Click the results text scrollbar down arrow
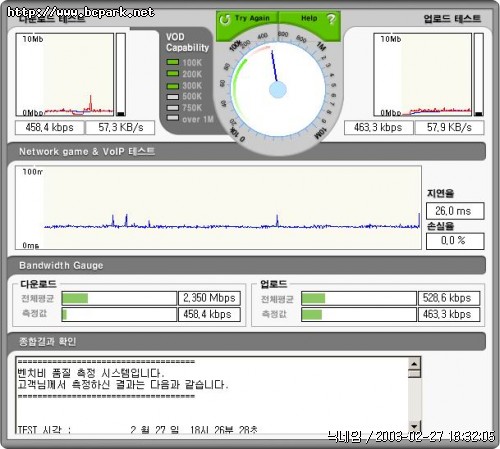Viewport: 500px width, 449px height. click(414, 426)
